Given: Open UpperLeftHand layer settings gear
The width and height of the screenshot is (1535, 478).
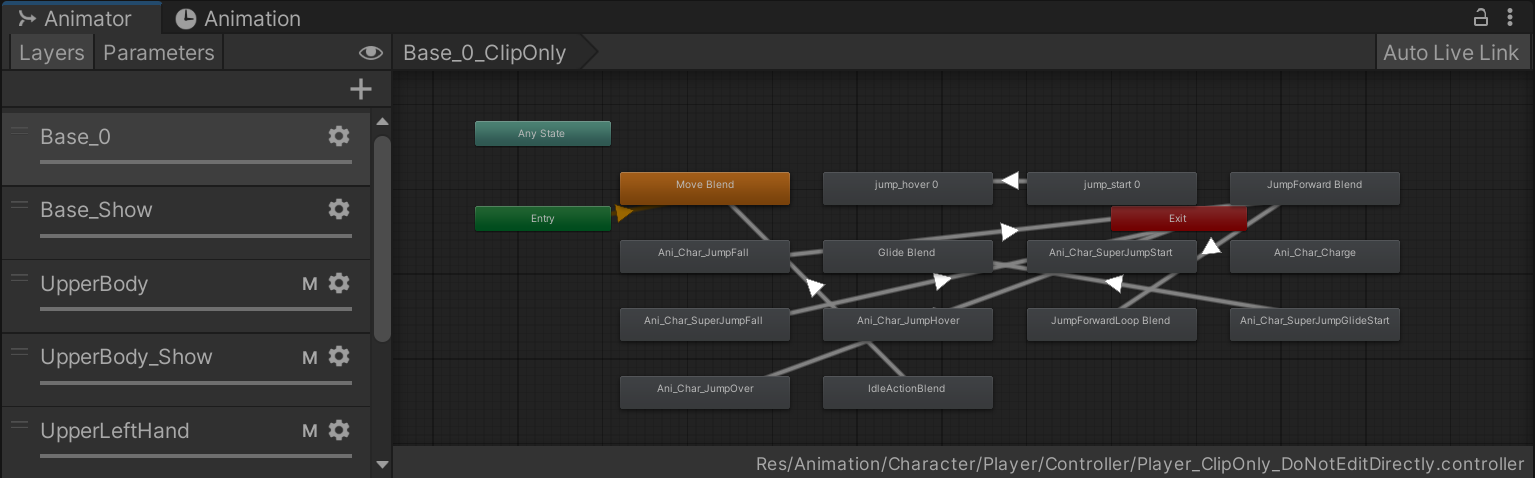Looking at the screenshot, I should [x=339, y=430].
